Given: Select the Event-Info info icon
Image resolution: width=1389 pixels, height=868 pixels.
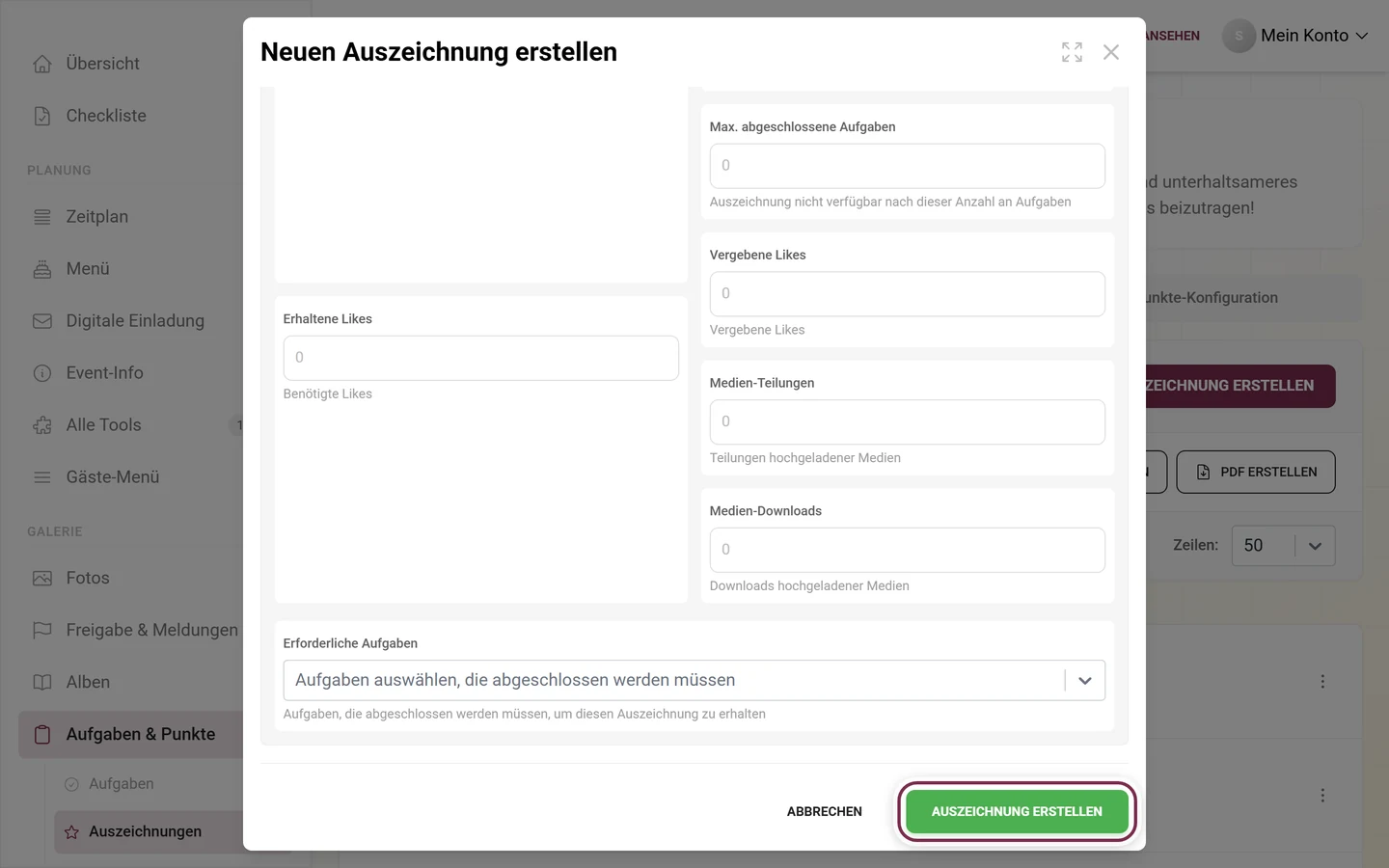Looking at the screenshot, I should pos(42,373).
